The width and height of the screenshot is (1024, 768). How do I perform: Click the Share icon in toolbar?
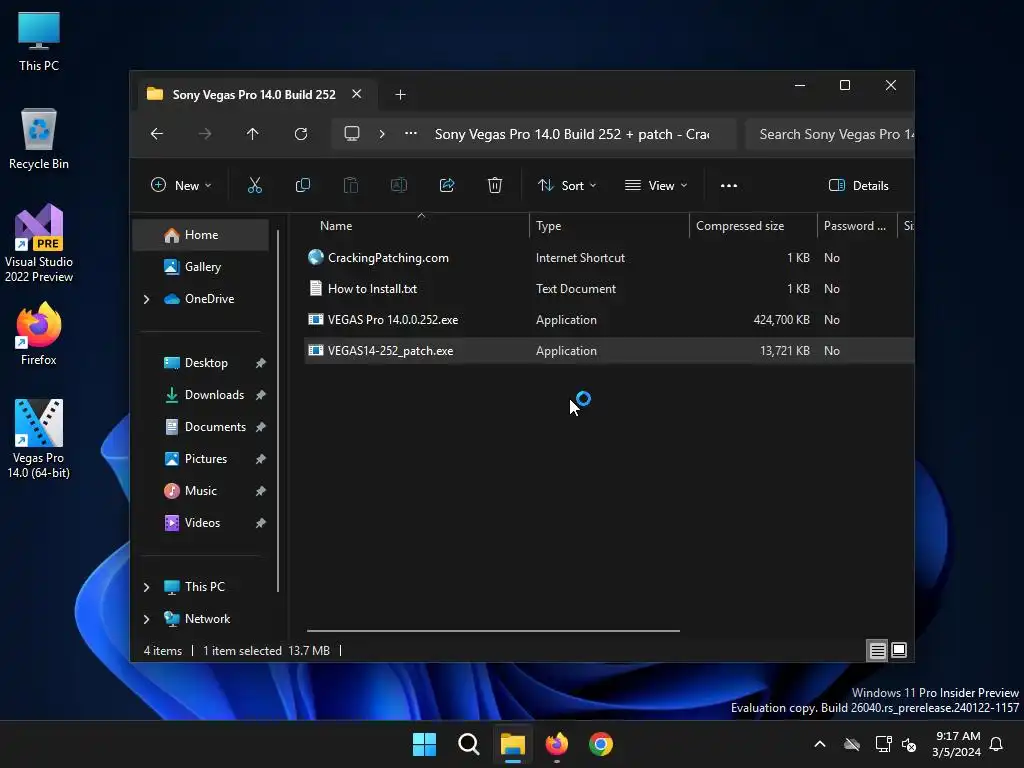click(x=447, y=185)
